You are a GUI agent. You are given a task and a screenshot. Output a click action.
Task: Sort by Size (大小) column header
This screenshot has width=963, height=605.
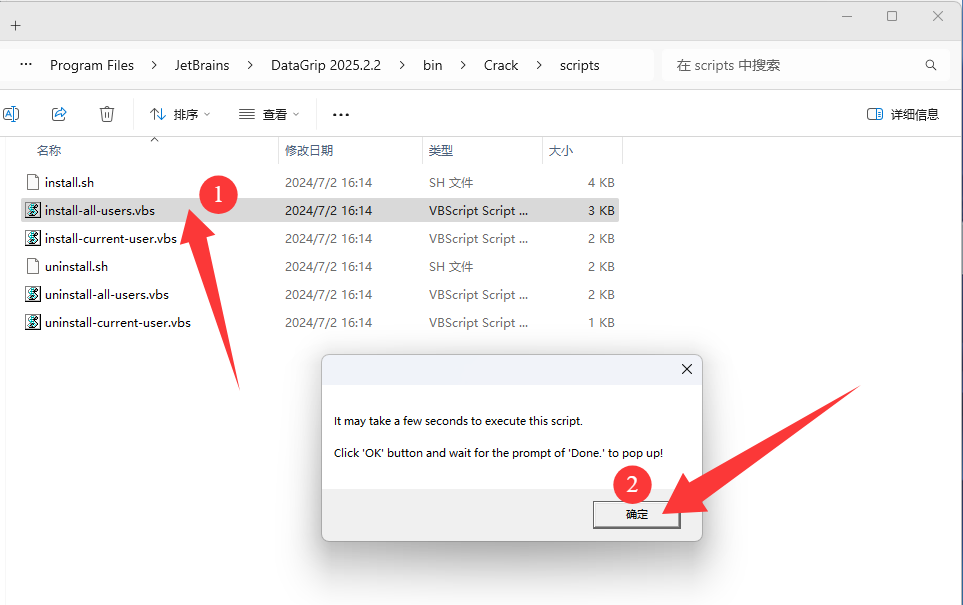point(560,150)
